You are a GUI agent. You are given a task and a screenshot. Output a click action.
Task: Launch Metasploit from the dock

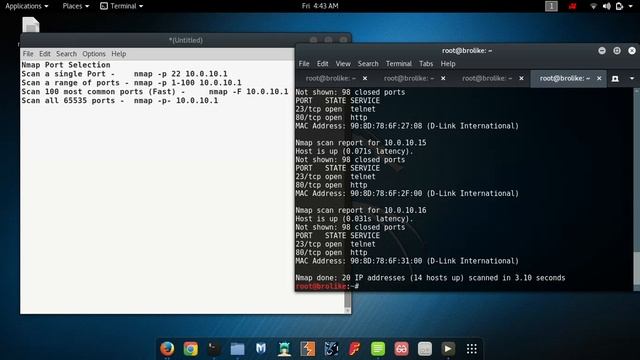[261, 349]
